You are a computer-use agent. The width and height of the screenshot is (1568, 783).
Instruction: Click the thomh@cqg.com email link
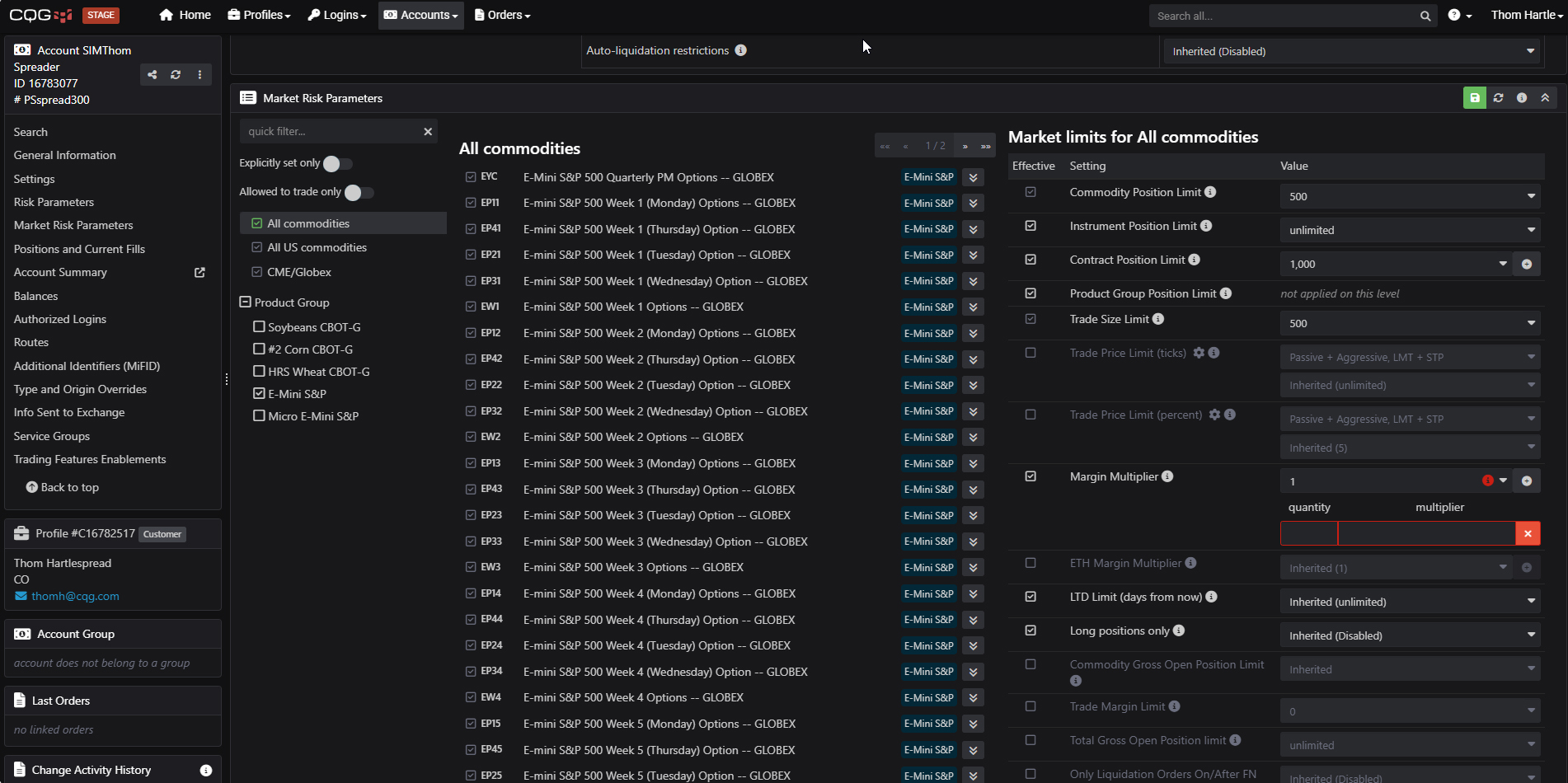(75, 596)
